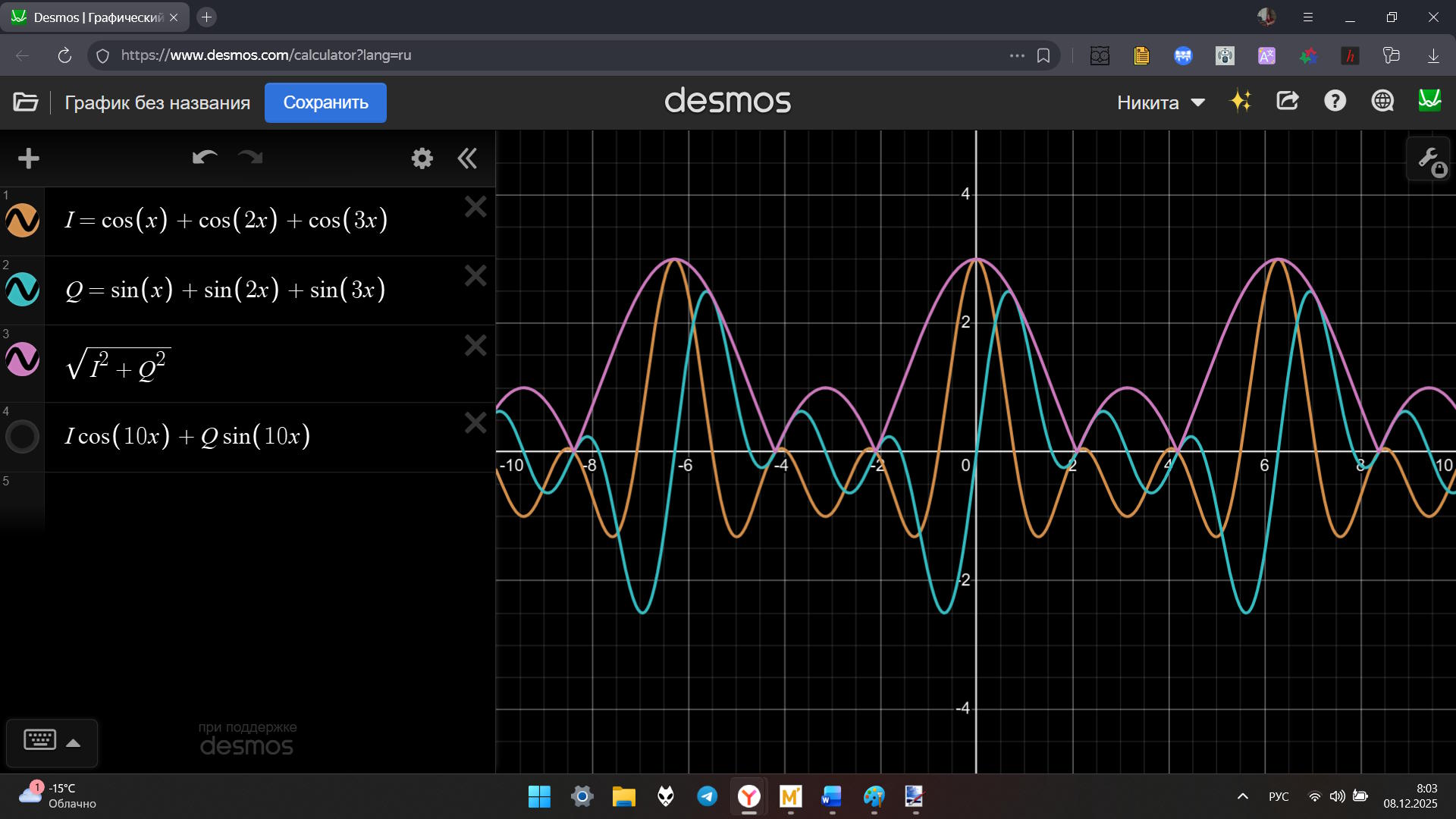Open expression list gear settings
Image resolution: width=1456 pixels, height=819 pixels.
click(422, 158)
